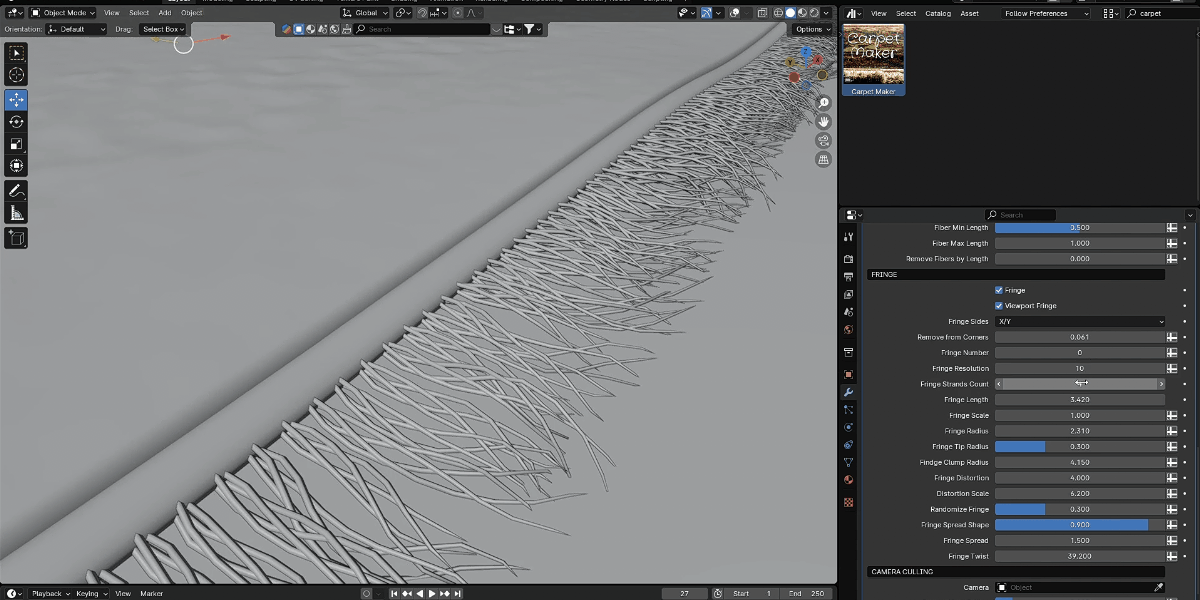Pick the Transform tool
Viewport: 1200px width, 600px height.
click(16, 166)
